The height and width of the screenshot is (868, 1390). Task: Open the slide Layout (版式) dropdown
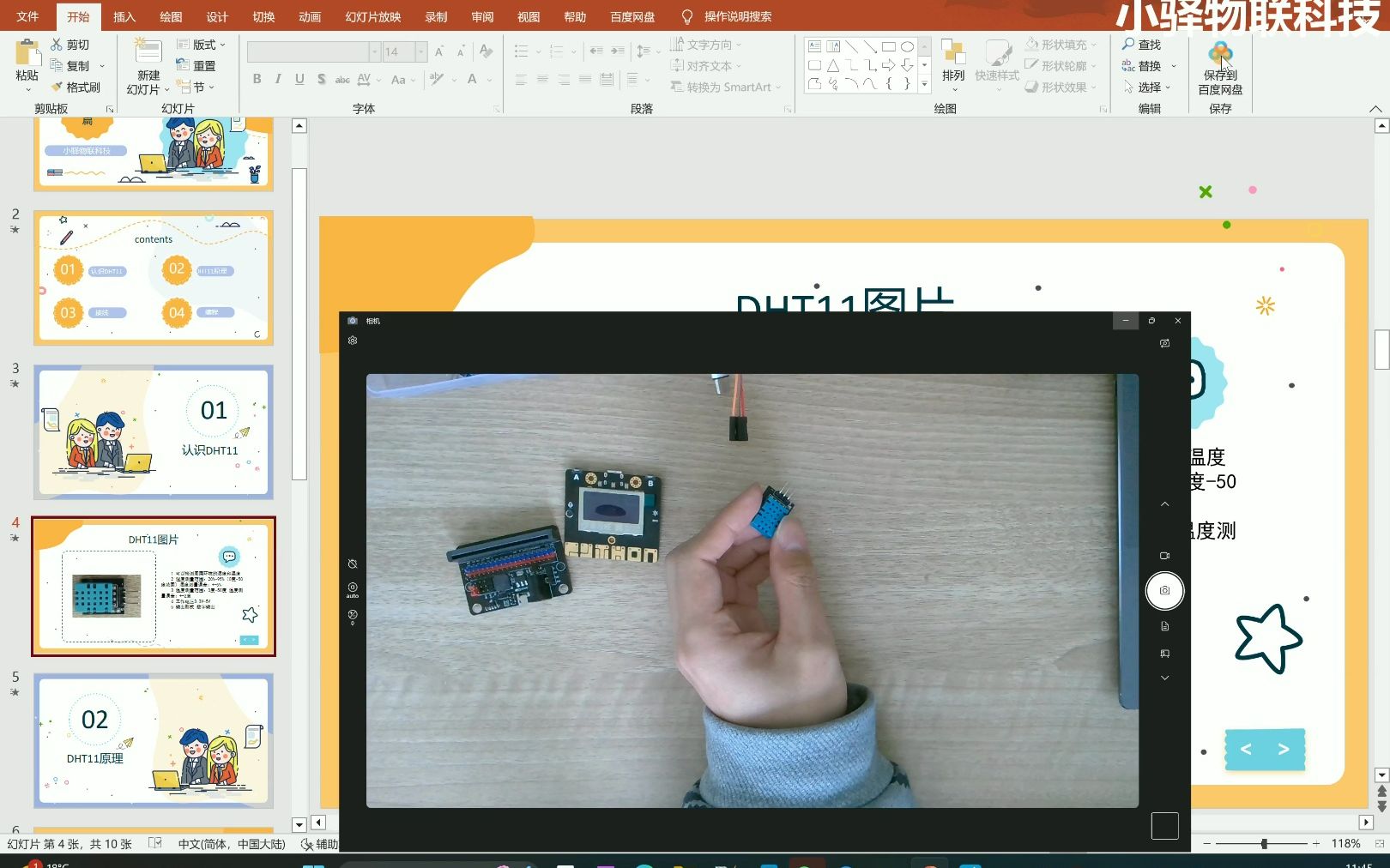point(201,45)
